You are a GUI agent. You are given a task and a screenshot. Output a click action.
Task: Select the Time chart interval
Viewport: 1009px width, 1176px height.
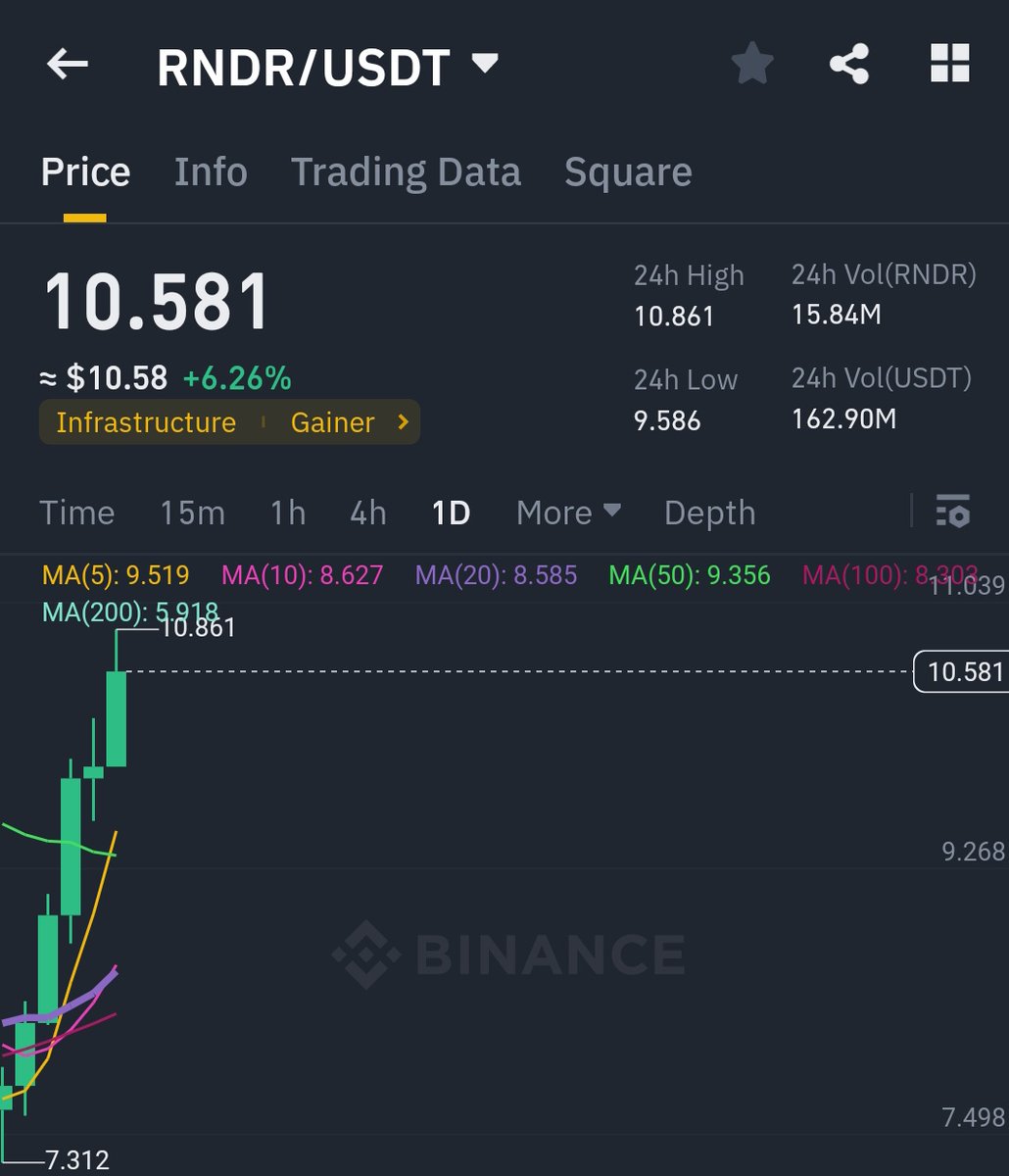point(77,513)
